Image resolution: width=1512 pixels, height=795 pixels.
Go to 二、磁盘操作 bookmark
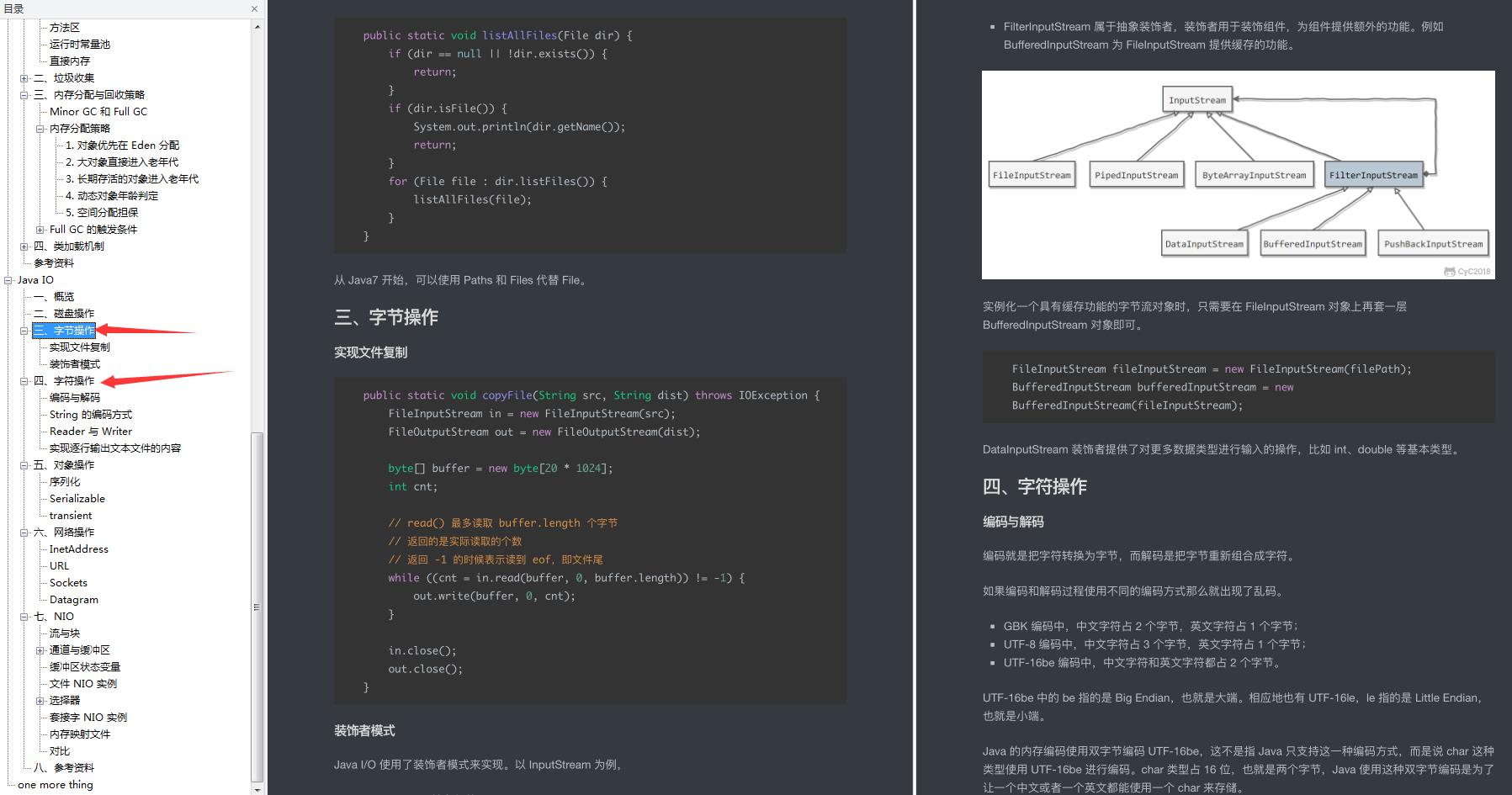click(64, 314)
